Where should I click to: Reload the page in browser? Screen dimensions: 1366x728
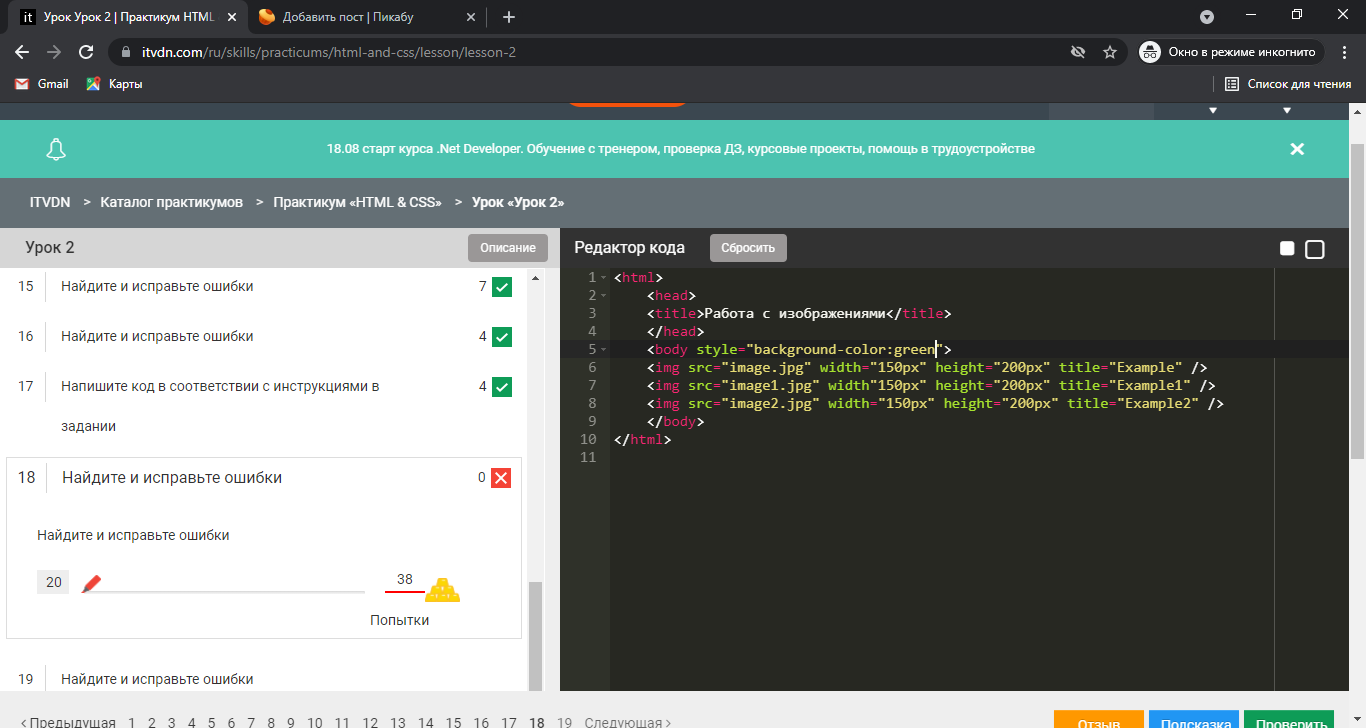86,52
